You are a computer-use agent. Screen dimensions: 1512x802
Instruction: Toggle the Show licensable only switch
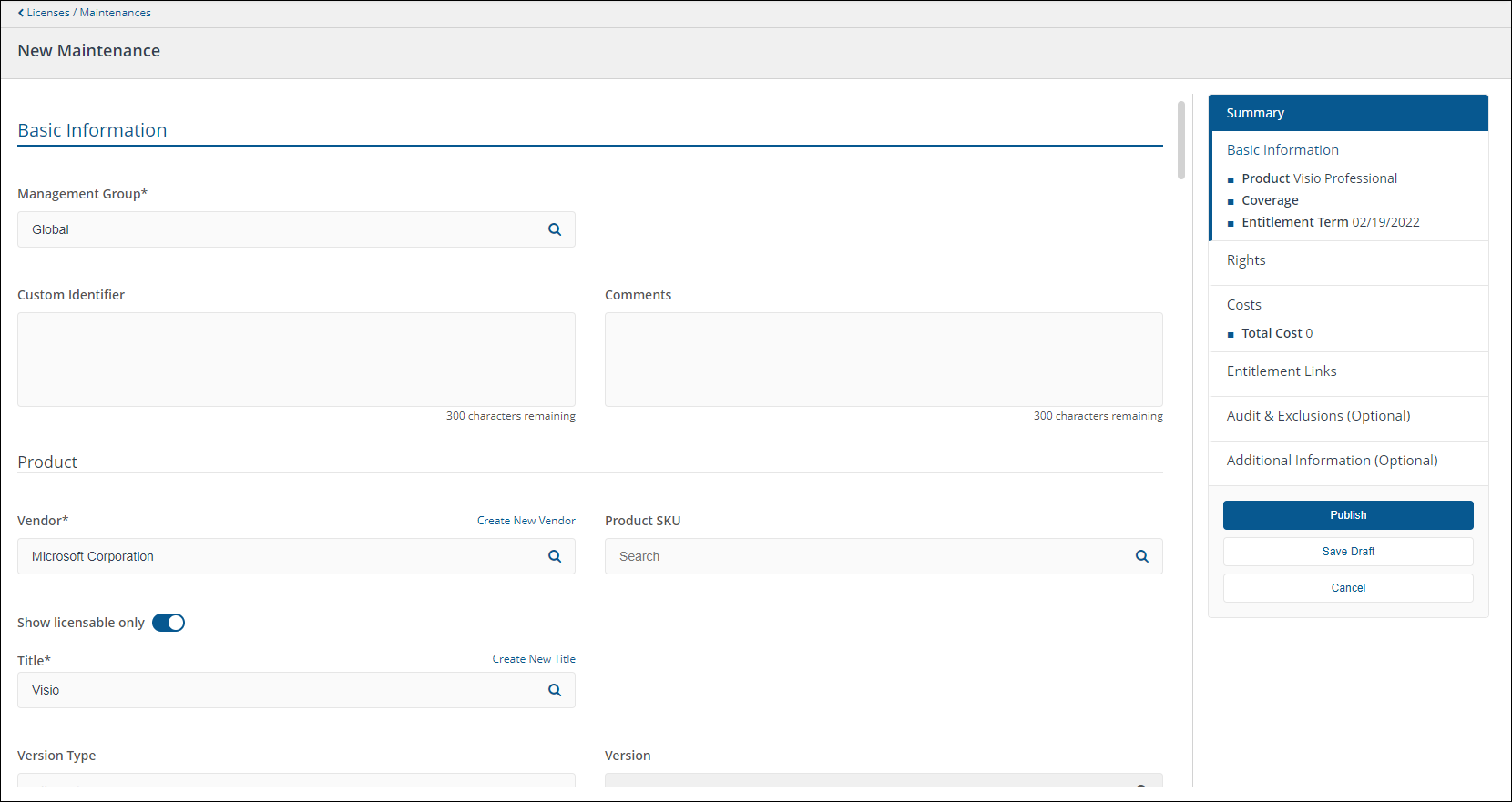(169, 623)
